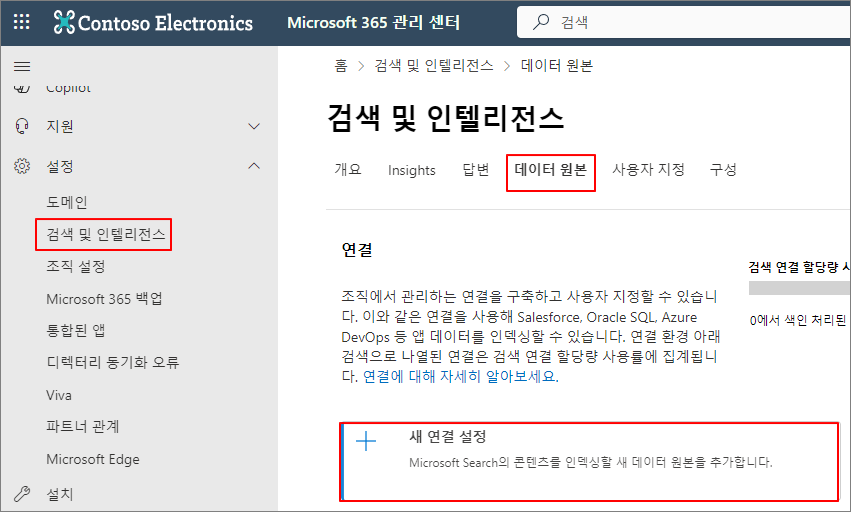Viewport: 851px width, 512px height.
Task: Open Microsoft 365 백업 sidebar item
Action: point(104,299)
